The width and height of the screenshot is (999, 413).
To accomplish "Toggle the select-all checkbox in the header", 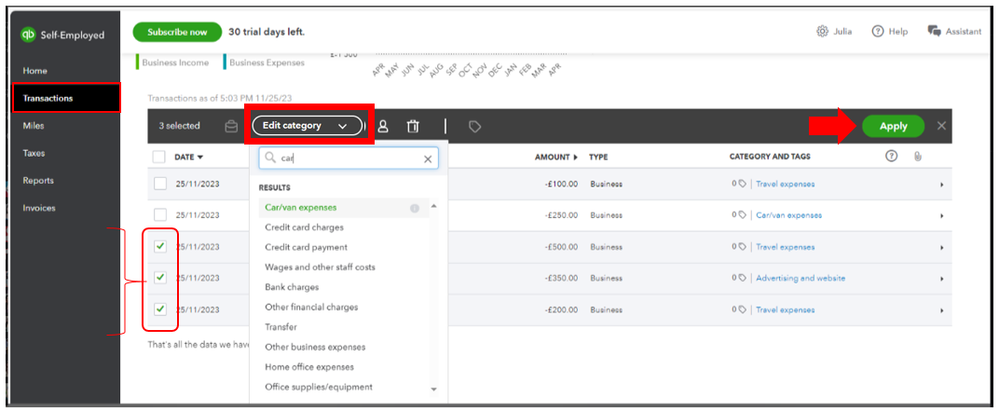I will [x=159, y=157].
